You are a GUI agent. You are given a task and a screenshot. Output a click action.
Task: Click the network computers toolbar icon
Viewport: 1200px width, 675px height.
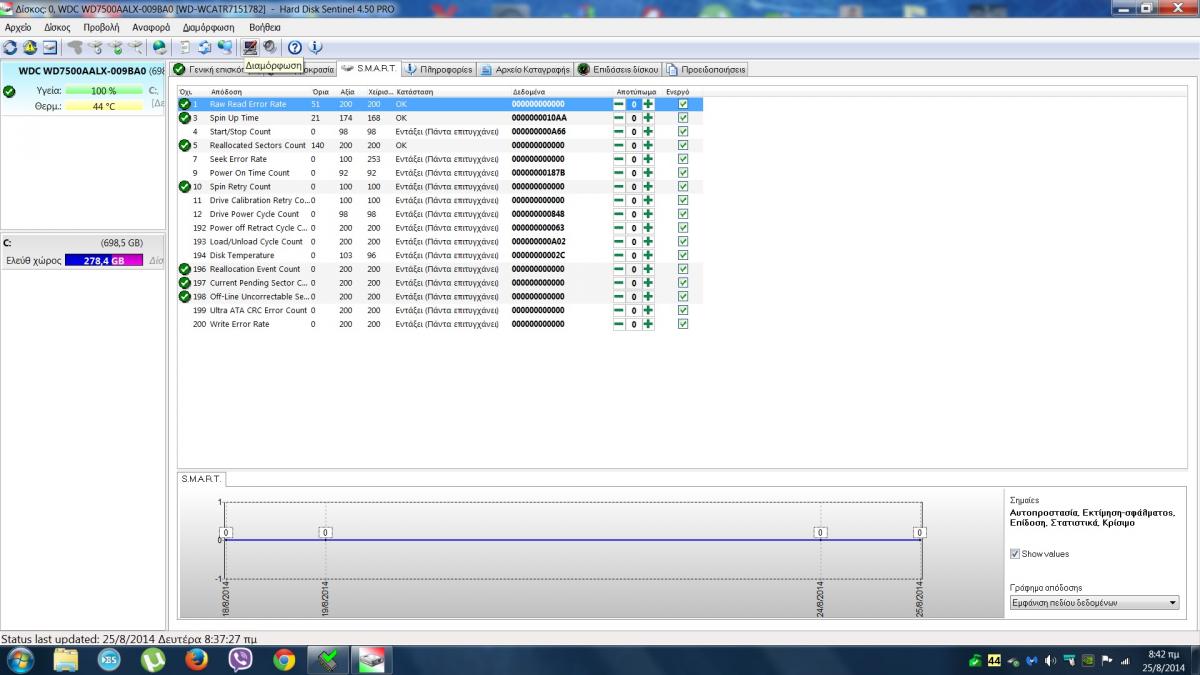pos(224,47)
